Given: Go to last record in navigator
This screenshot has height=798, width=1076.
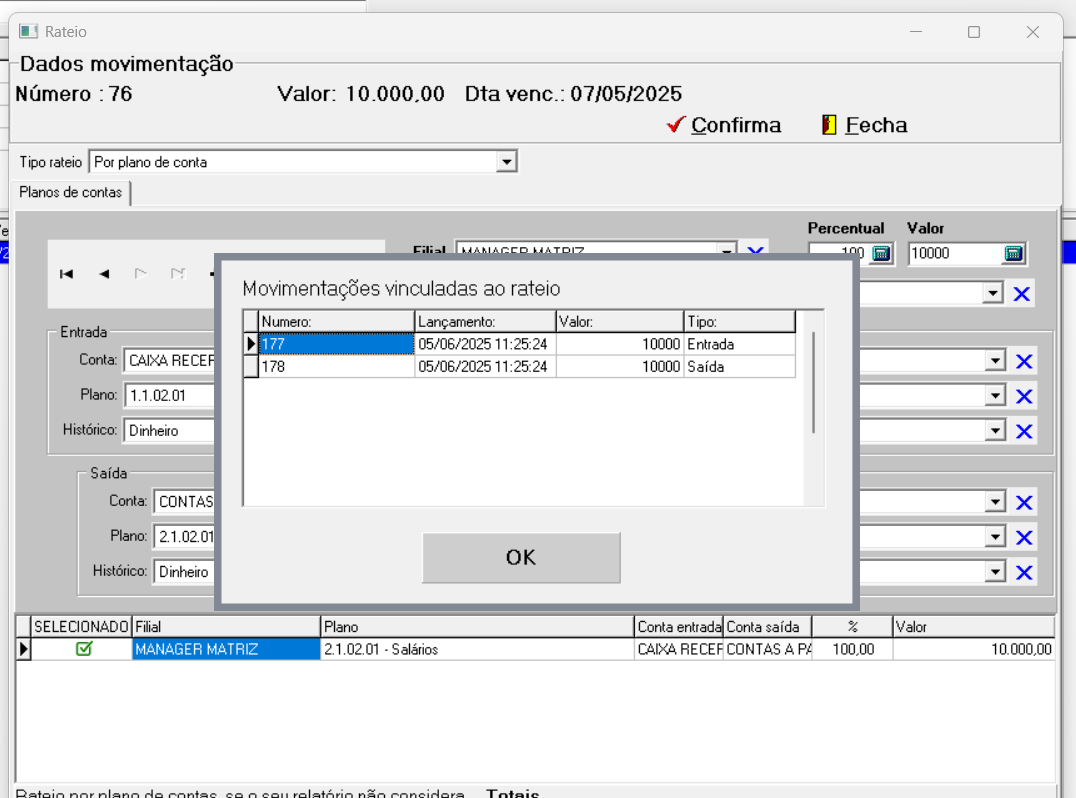Looking at the screenshot, I should click(178, 274).
